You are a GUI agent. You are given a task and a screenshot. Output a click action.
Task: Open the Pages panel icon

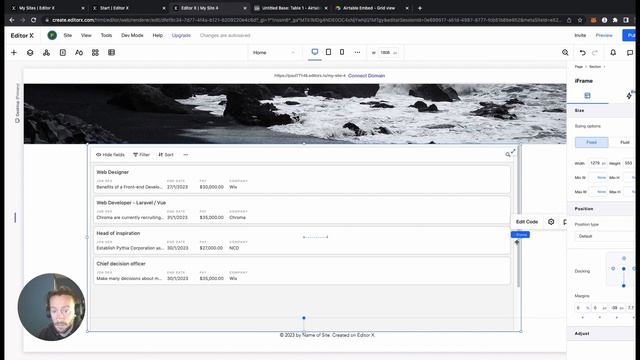coord(63,52)
